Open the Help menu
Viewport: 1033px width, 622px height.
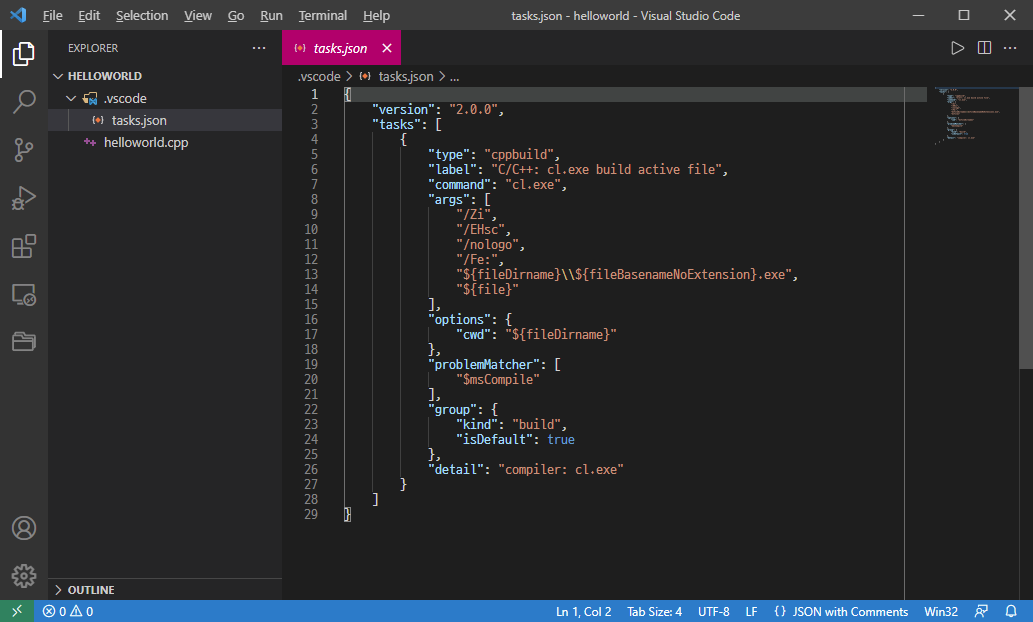(x=376, y=15)
